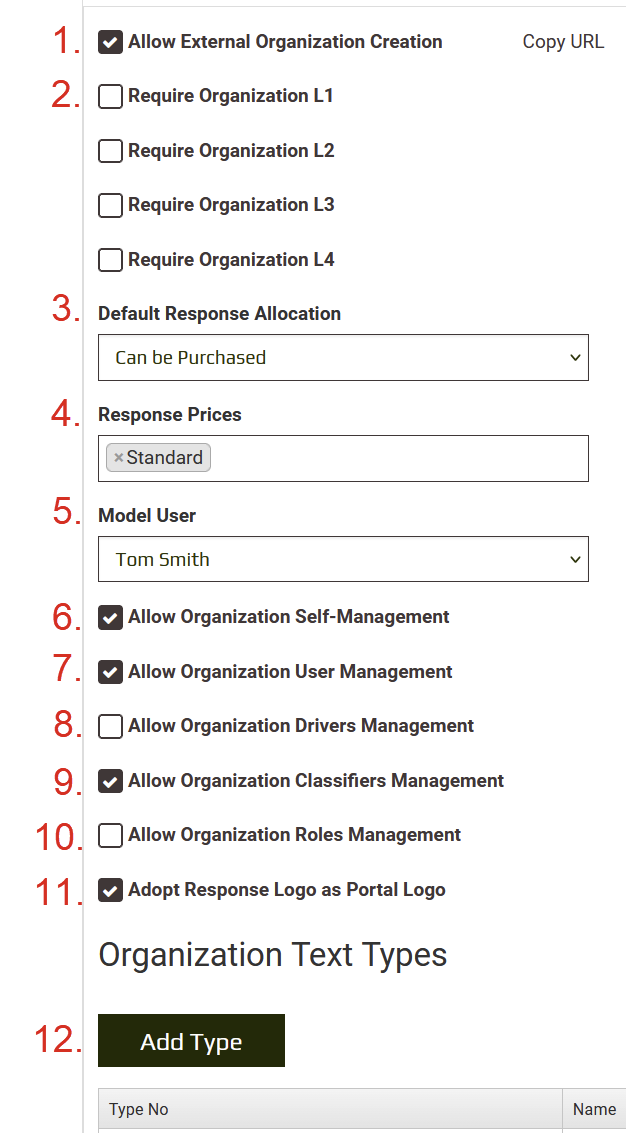This screenshot has width=626, height=1133.
Task: Check Allow Organization Roles Management
Action: pyautogui.click(x=111, y=836)
